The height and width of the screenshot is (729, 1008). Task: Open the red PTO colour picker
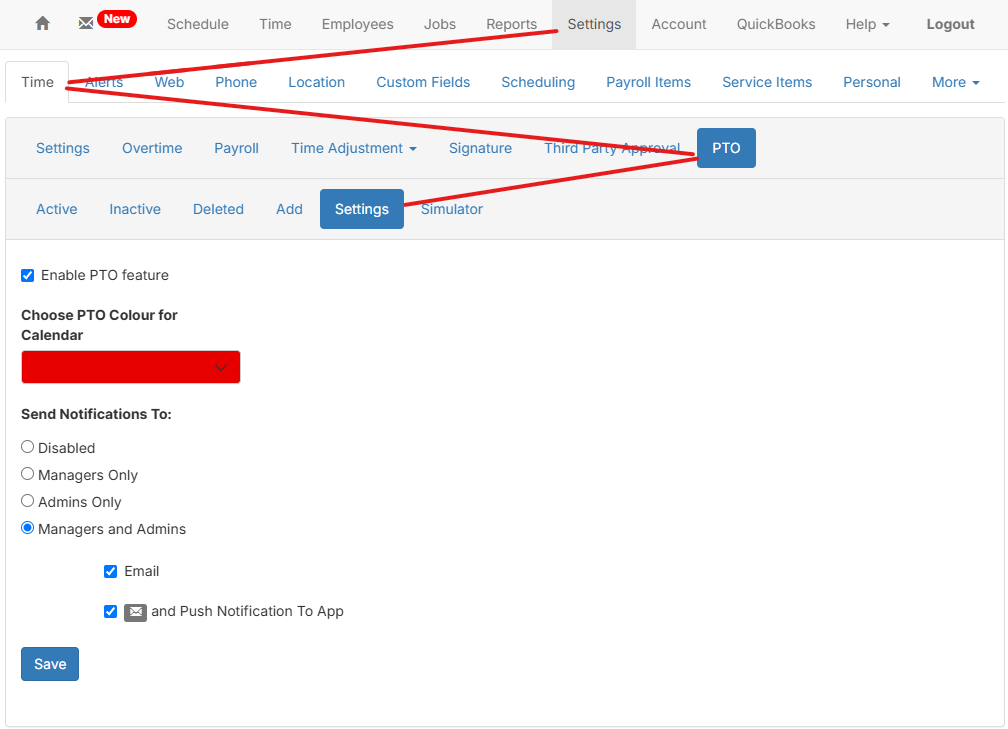(130, 367)
